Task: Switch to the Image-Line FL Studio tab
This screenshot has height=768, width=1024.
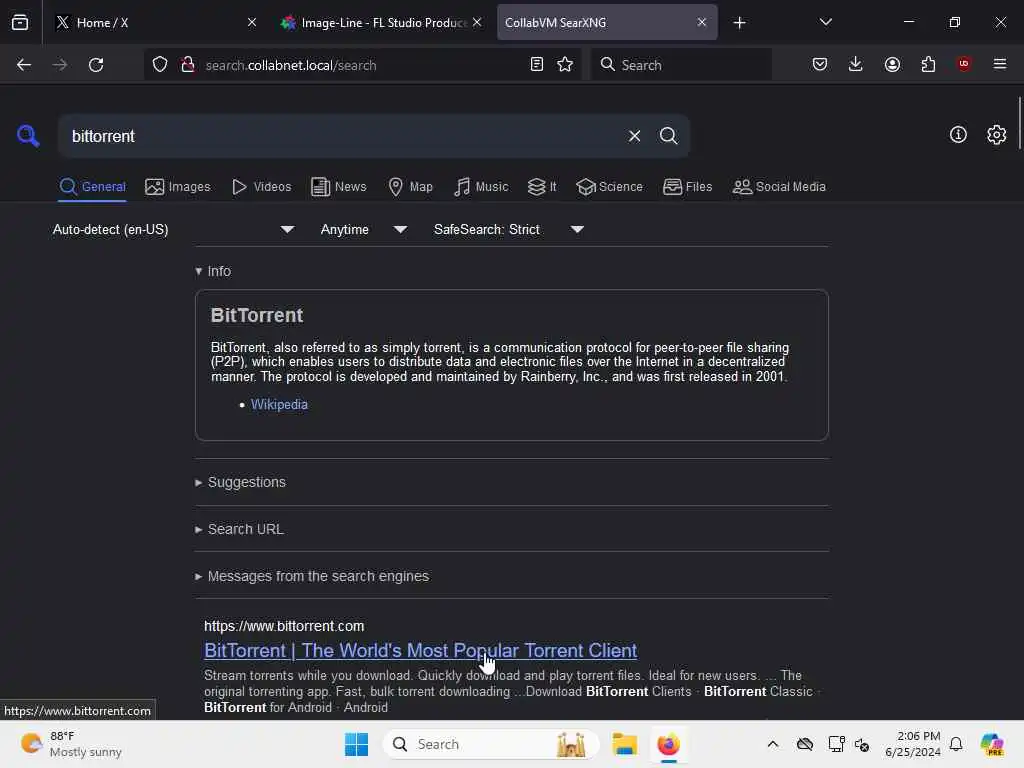Action: pos(381,22)
